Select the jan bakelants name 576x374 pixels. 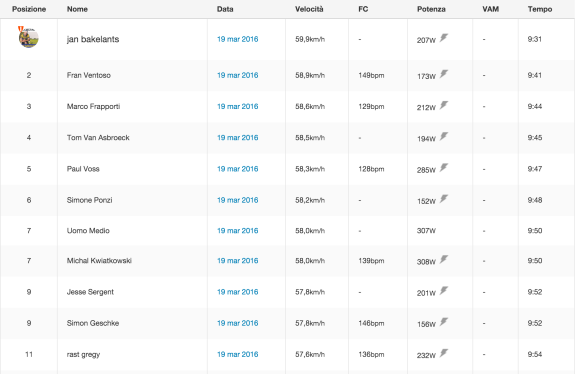pos(93,39)
